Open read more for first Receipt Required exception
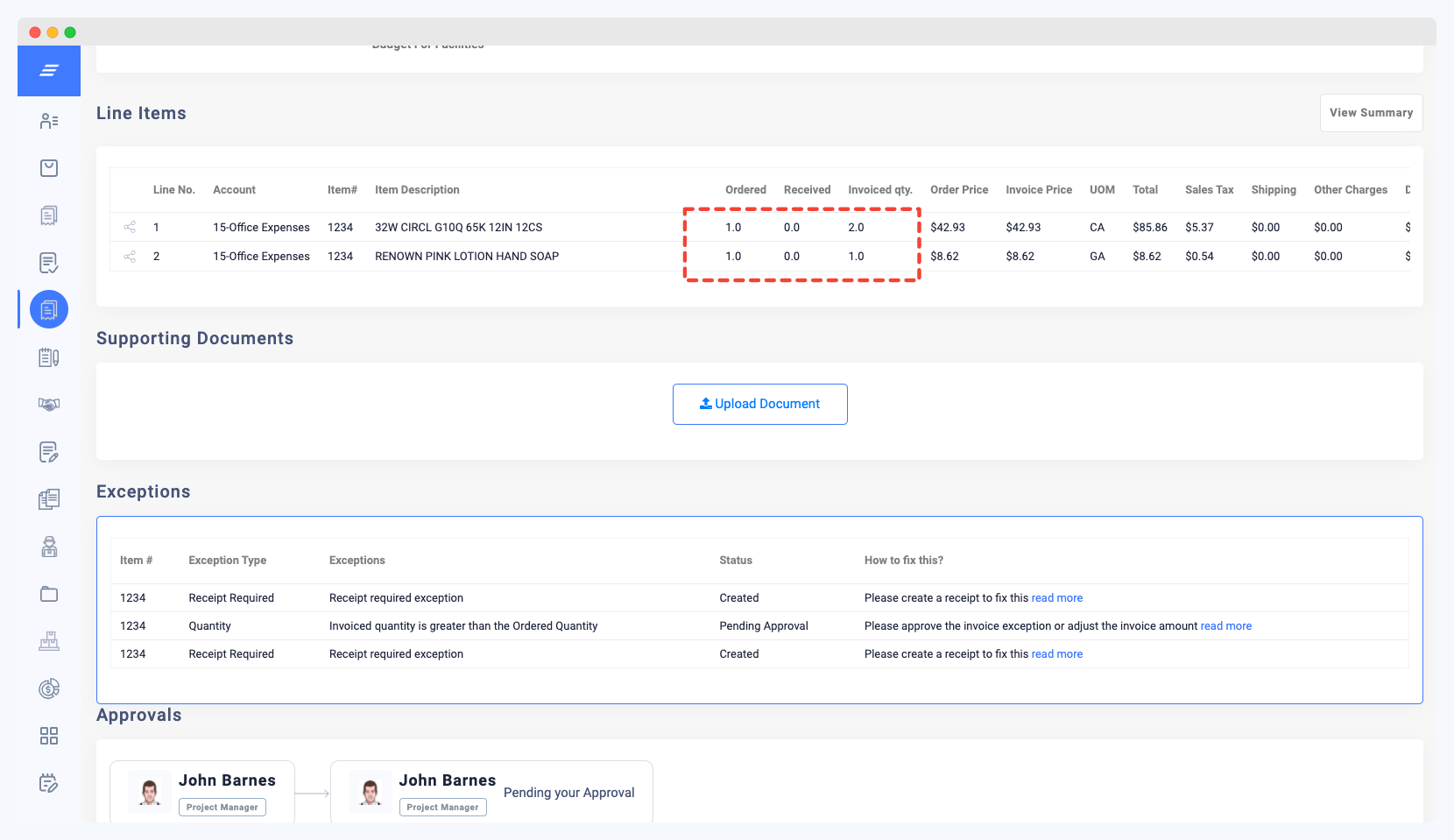 click(1057, 597)
